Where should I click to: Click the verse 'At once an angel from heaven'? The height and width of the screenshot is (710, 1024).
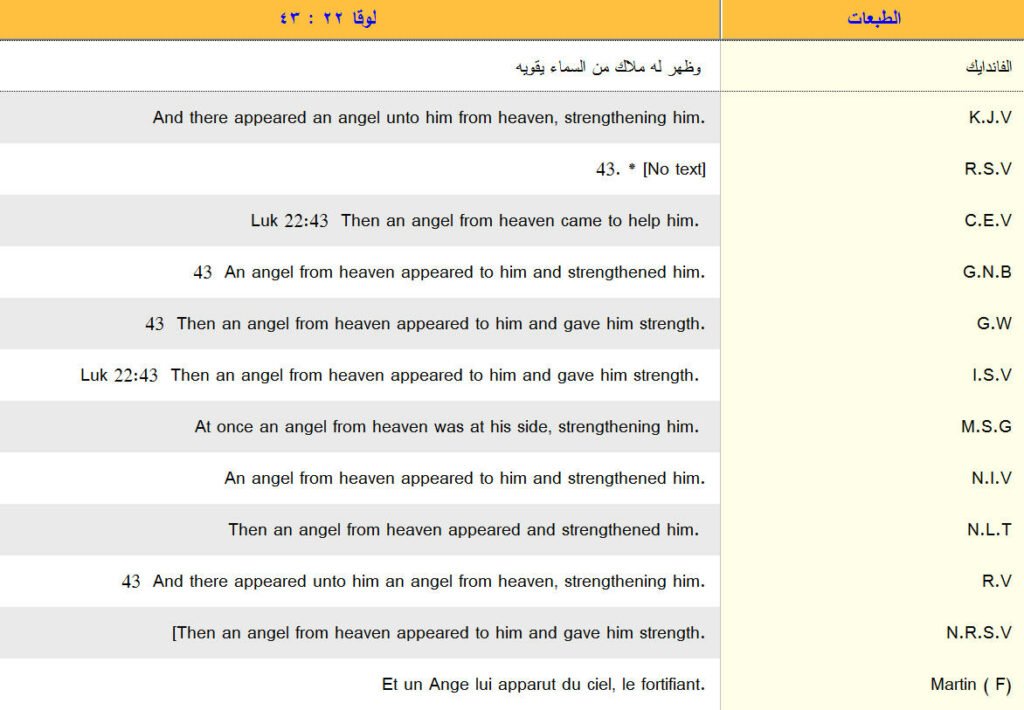(x=447, y=427)
